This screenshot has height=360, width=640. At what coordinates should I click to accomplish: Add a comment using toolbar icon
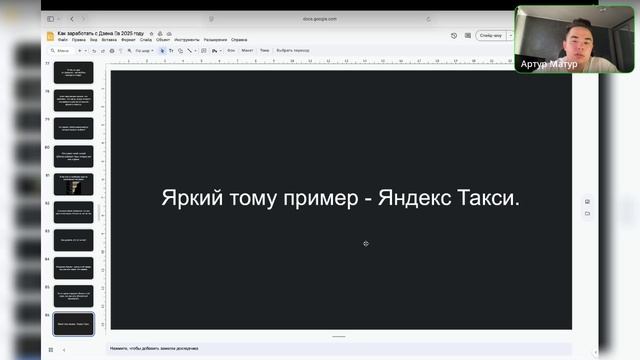[x=204, y=51]
